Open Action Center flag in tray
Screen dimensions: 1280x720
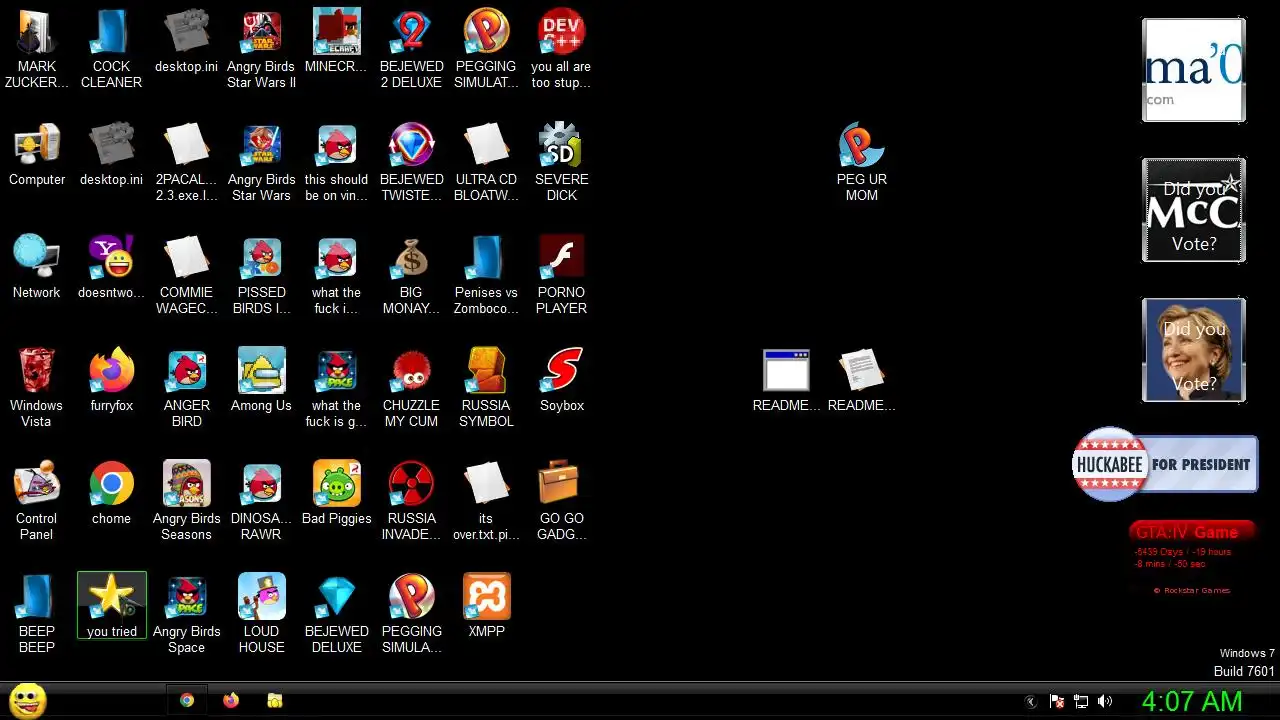[x=1057, y=702]
